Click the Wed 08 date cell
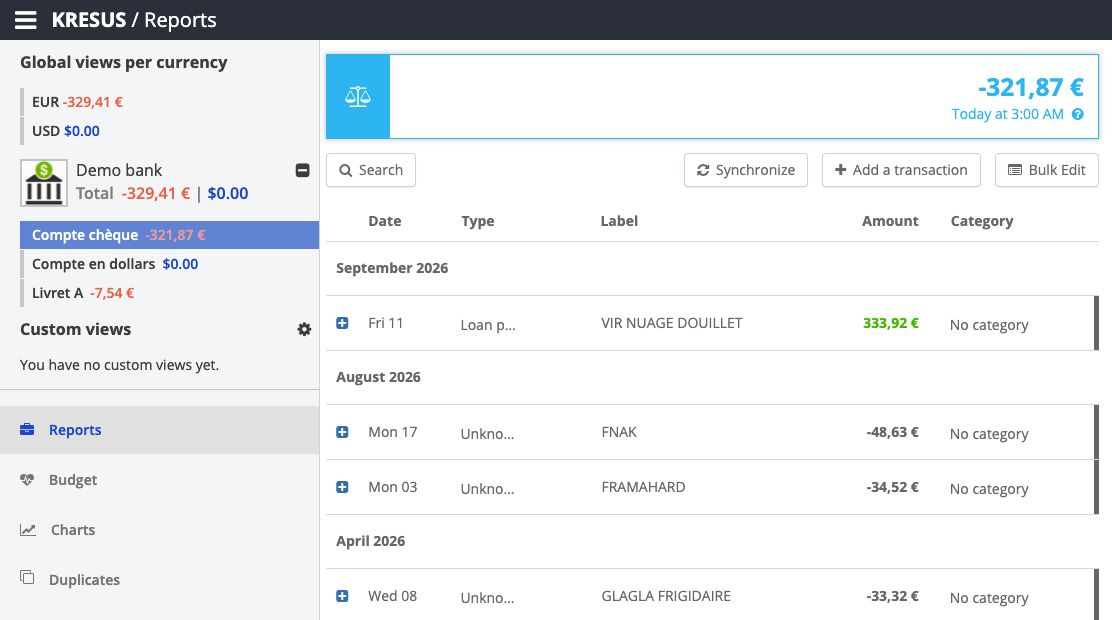Screen dimensions: 1112x620 pos(392,596)
